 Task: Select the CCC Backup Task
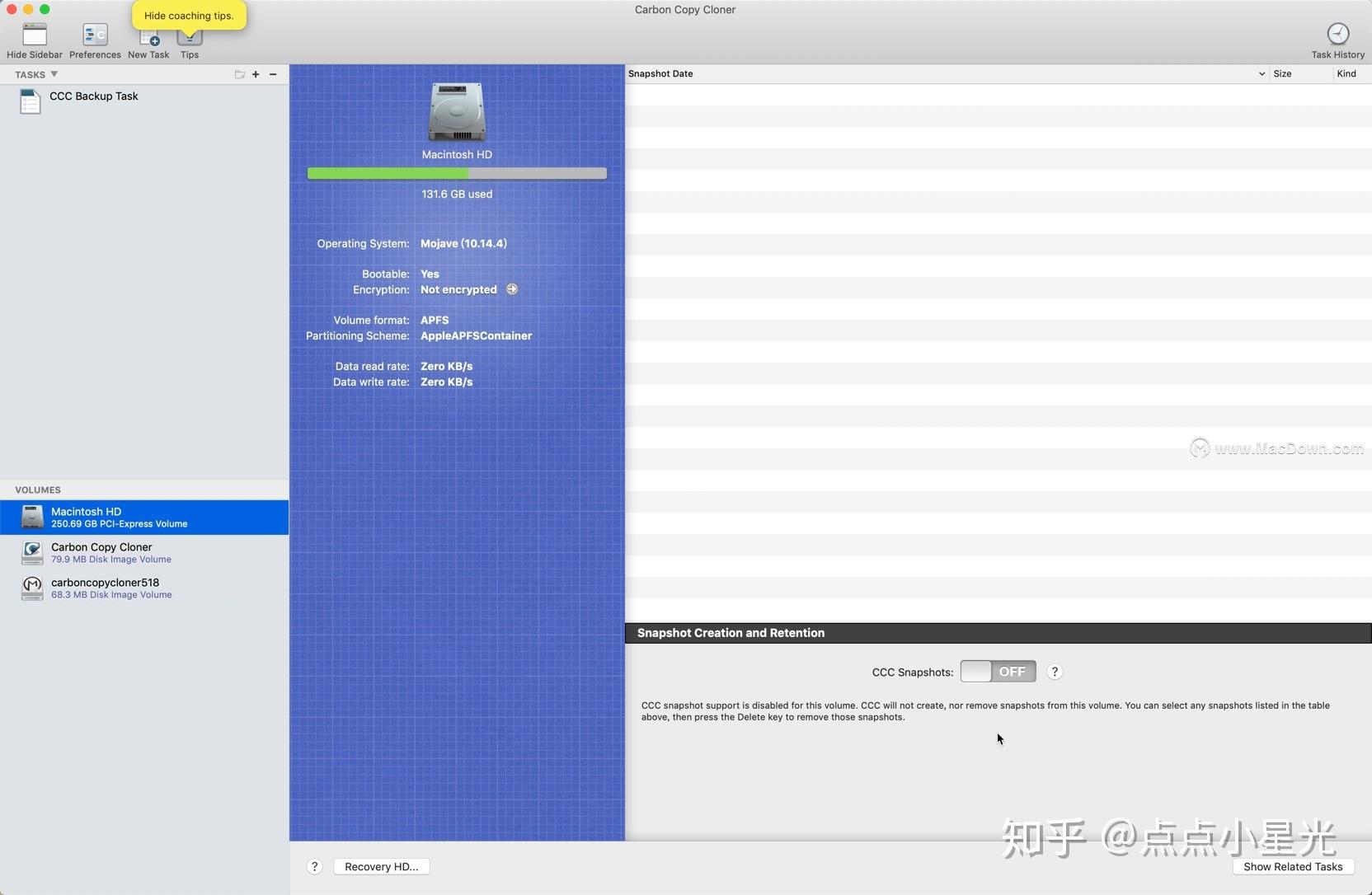[x=93, y=96]
